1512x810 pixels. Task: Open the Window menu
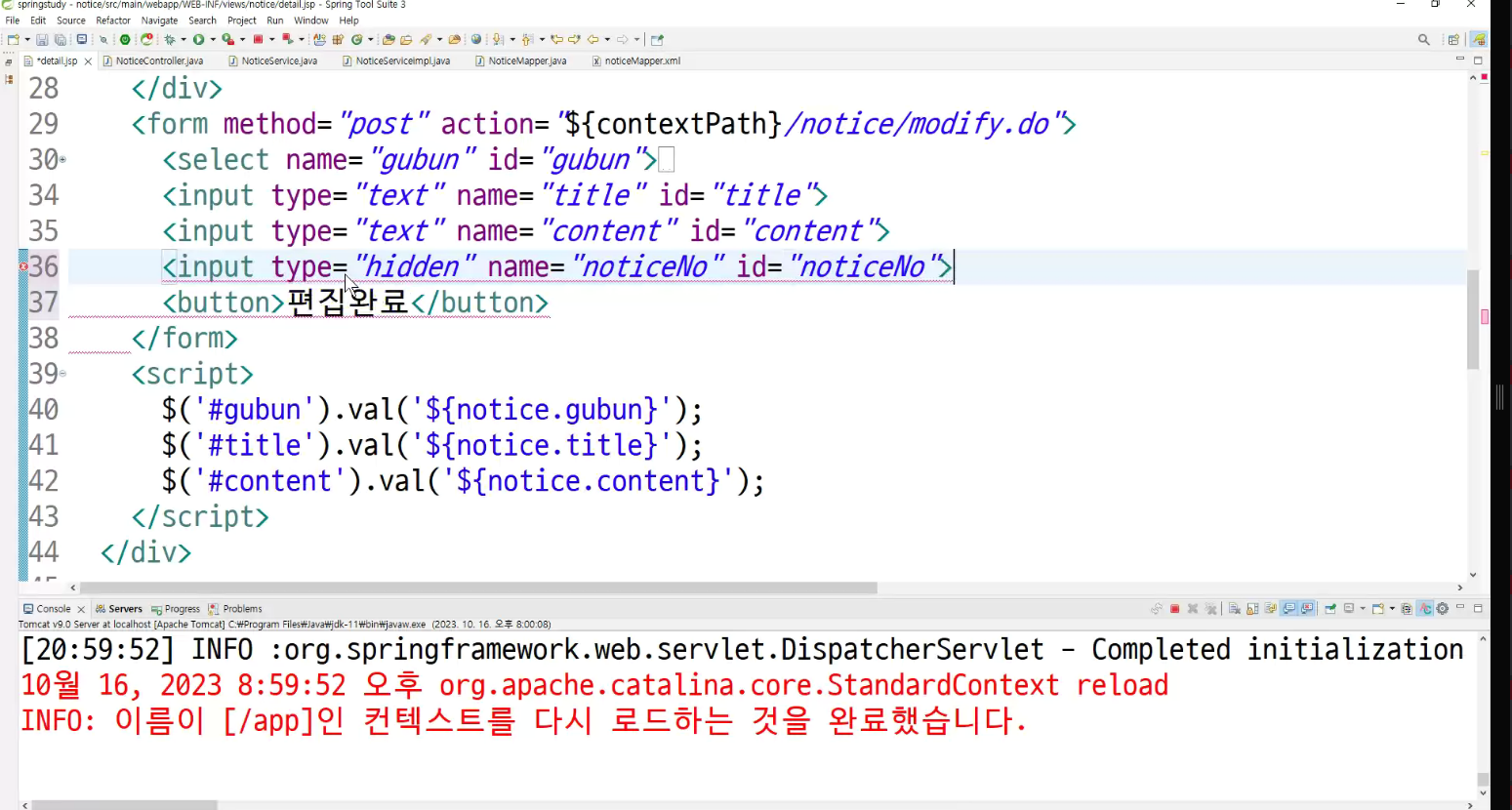tap(311, 20)
